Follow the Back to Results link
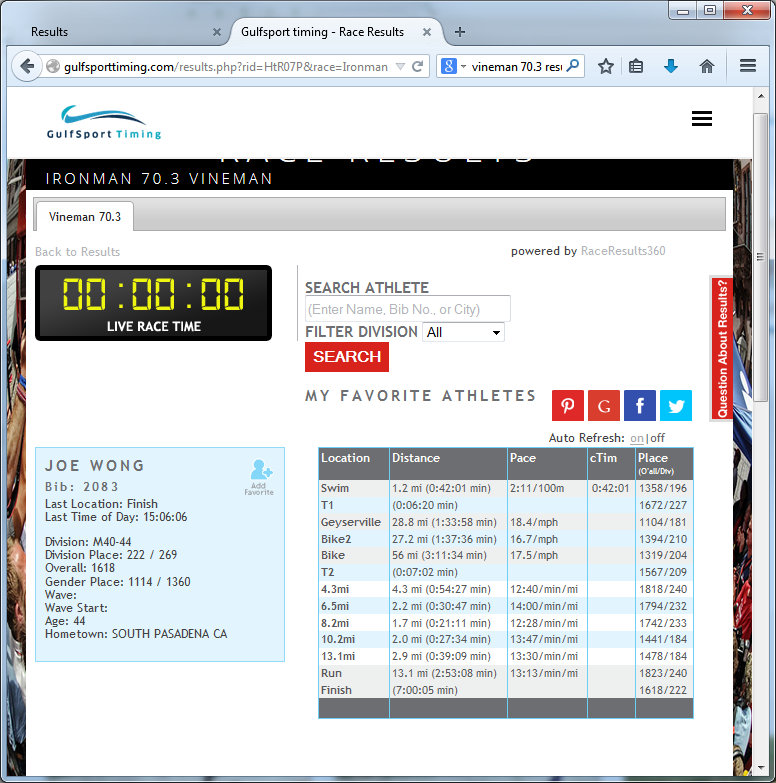The width and height of the screenshot is (776, 783). pyautogui.click(x=77, y=252)
